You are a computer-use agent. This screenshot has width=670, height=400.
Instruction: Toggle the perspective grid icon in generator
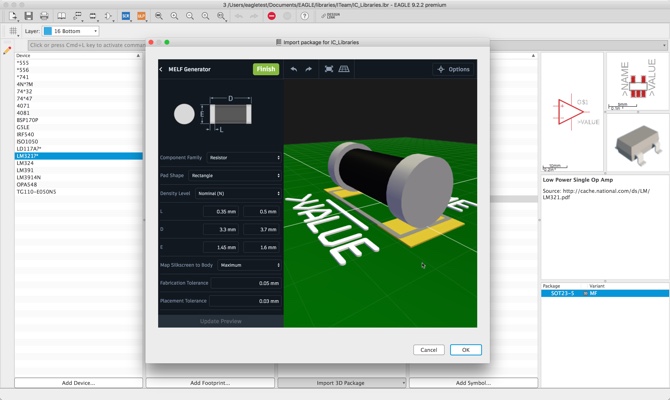coord(344,69)
